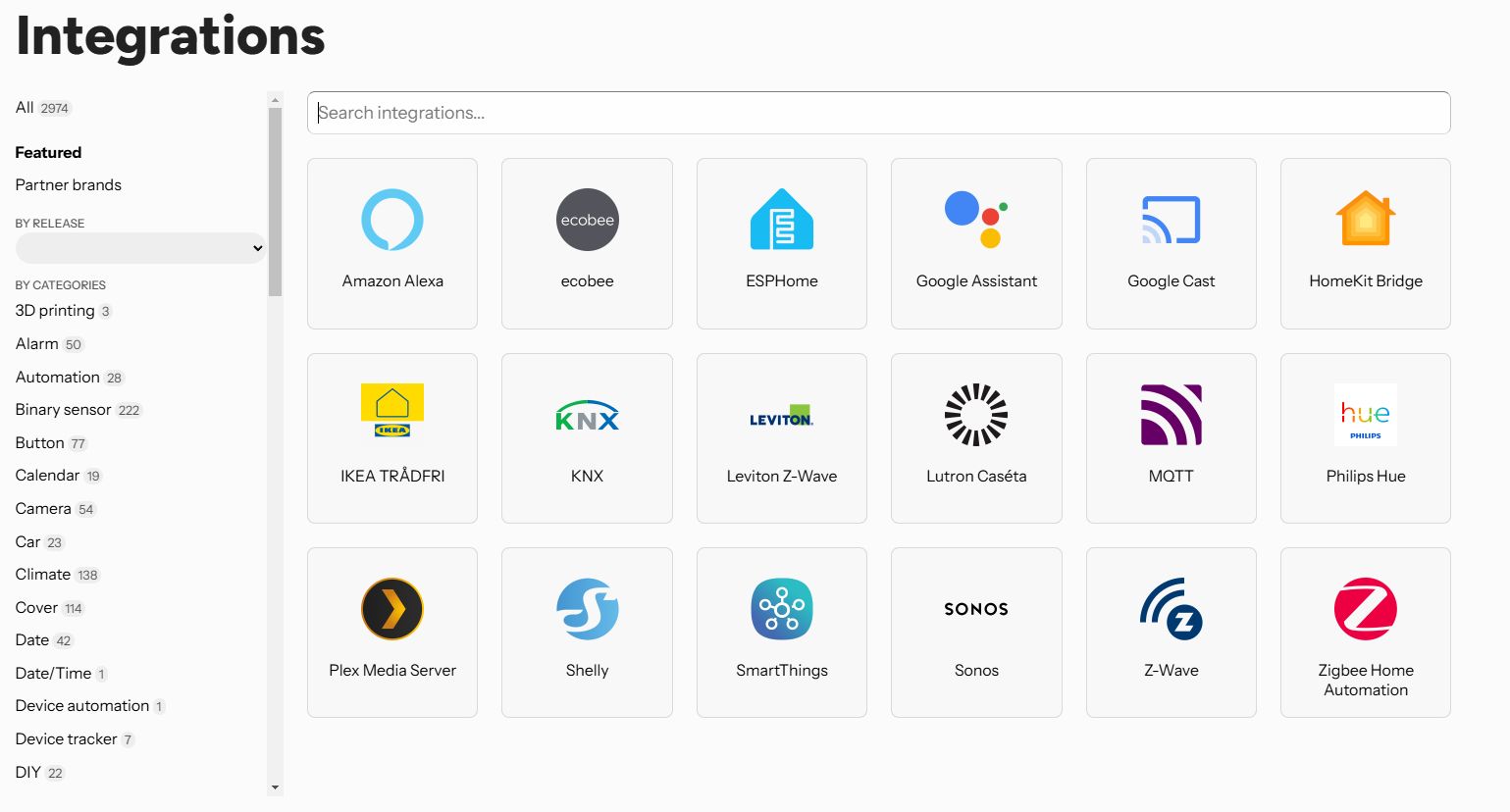
Task: Click the Plex Media Server label text
Action: [392, 670]
